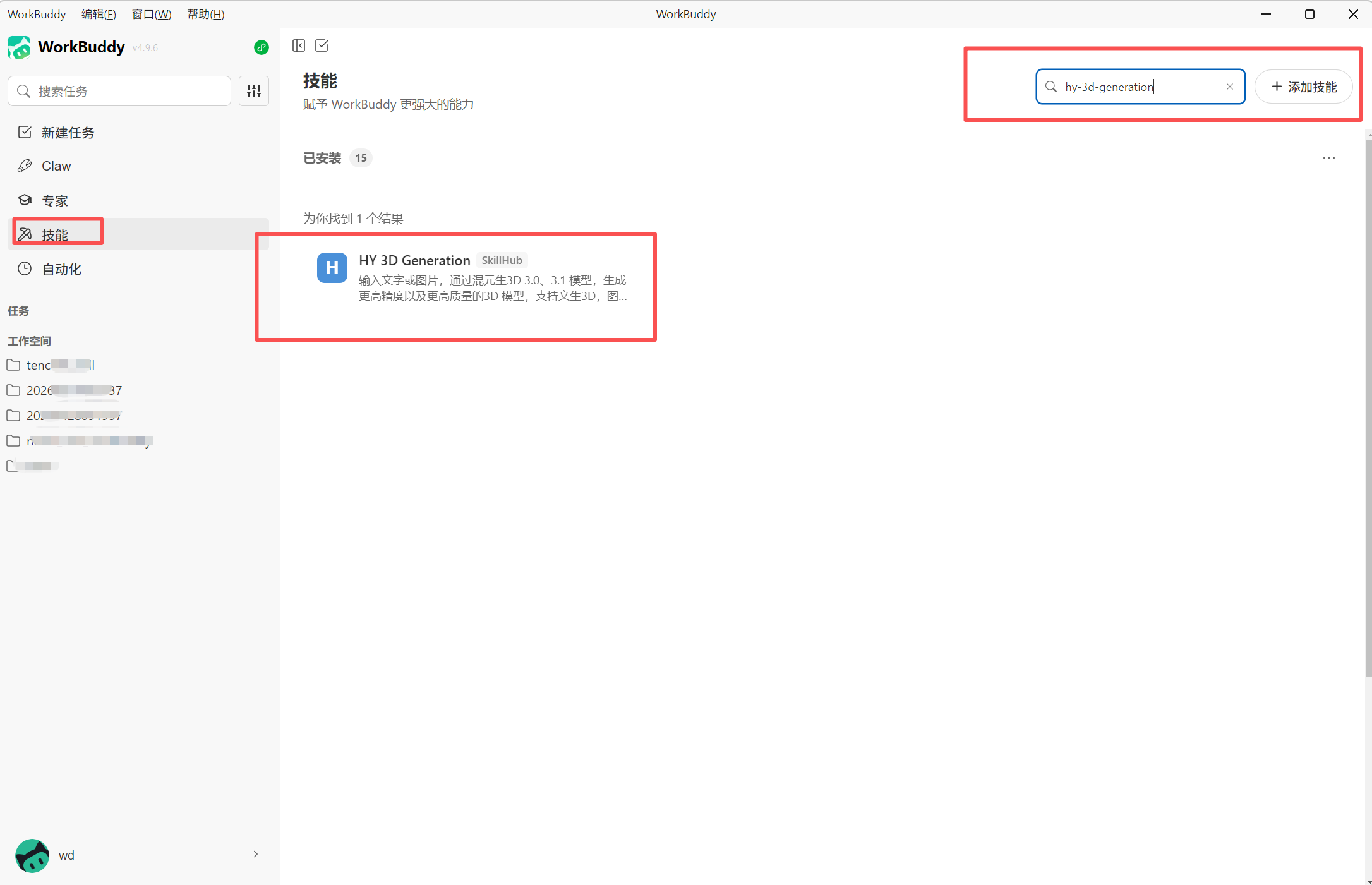This screenshot has width=1372, height=885.
Task: Close the WorkBuddy window
Action: pos(1353,14)
